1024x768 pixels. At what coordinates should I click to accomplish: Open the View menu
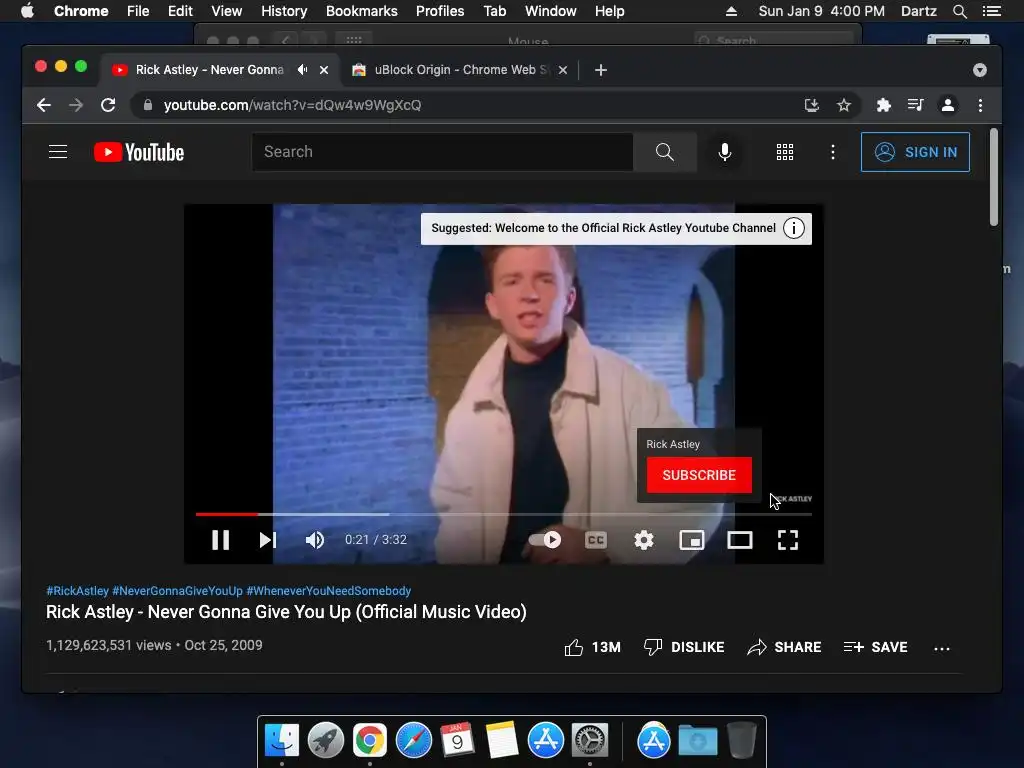227,11
